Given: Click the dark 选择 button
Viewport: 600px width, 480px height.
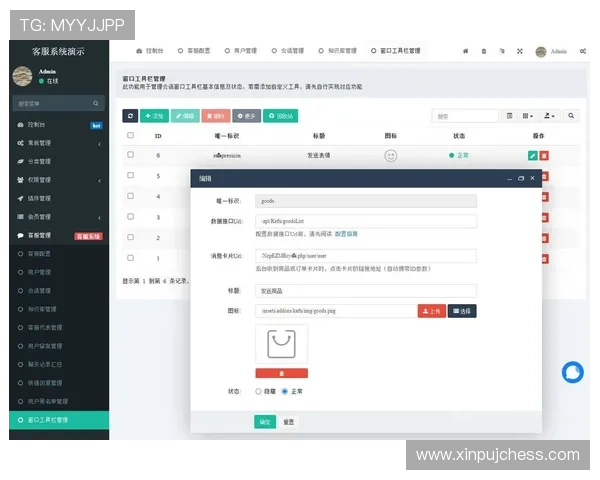Looking at the screenshot, I should click(462, 311).
